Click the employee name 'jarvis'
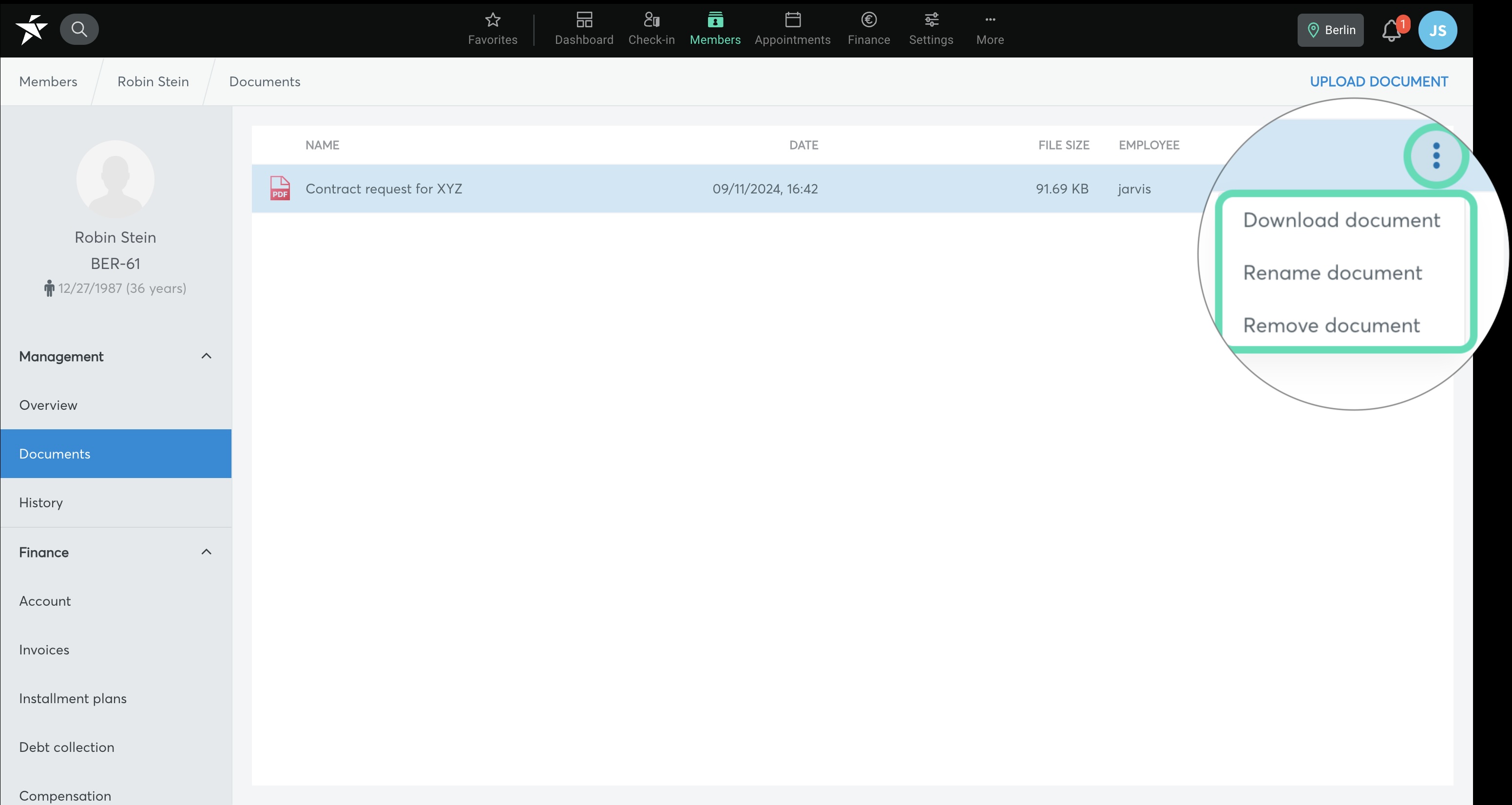 (1134, 189)
